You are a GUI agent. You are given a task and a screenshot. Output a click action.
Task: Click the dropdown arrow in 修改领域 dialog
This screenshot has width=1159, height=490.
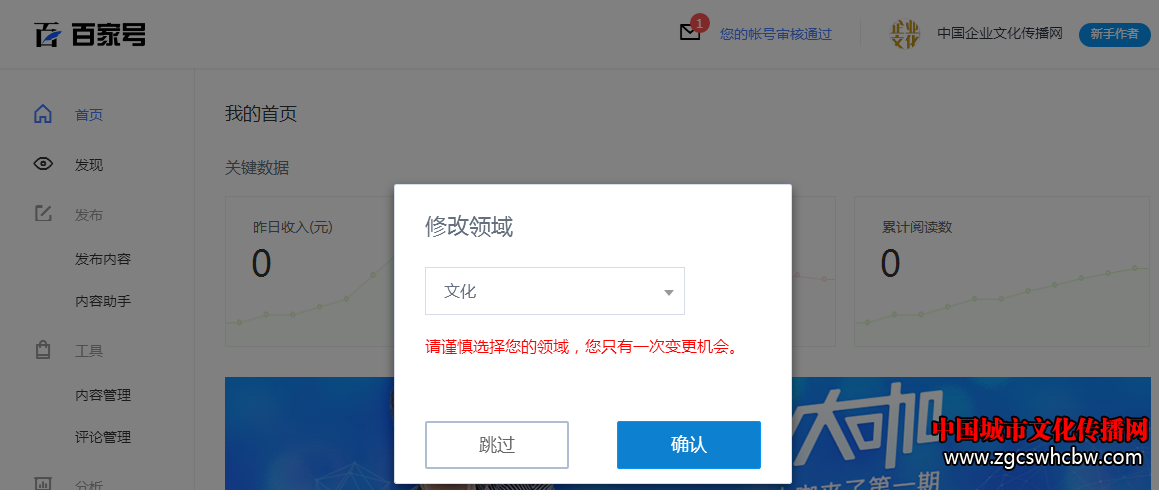tap(669, 293)
